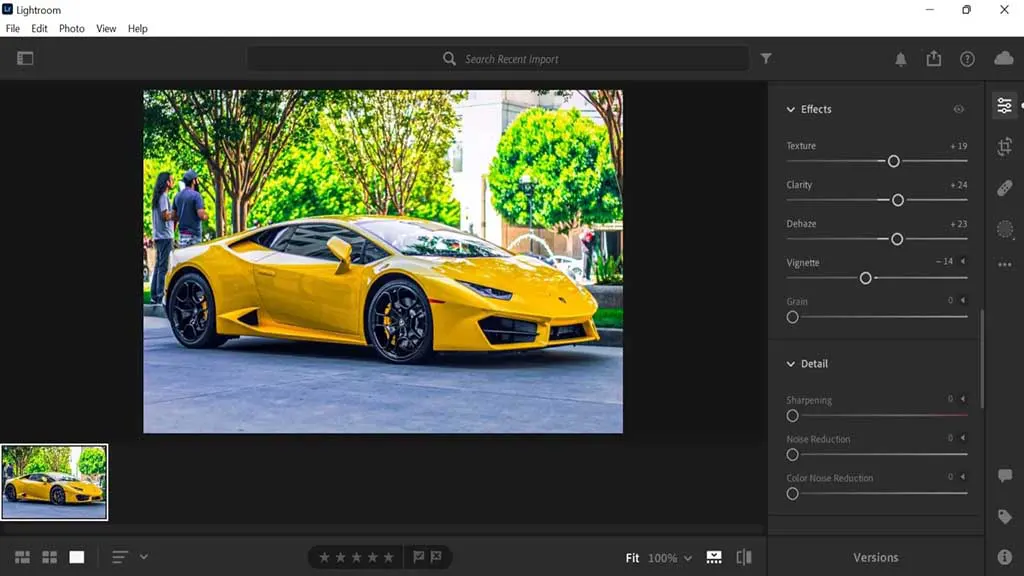
Task: Expand Color Noise Reduction options triangle
Action: click(963, 477)
